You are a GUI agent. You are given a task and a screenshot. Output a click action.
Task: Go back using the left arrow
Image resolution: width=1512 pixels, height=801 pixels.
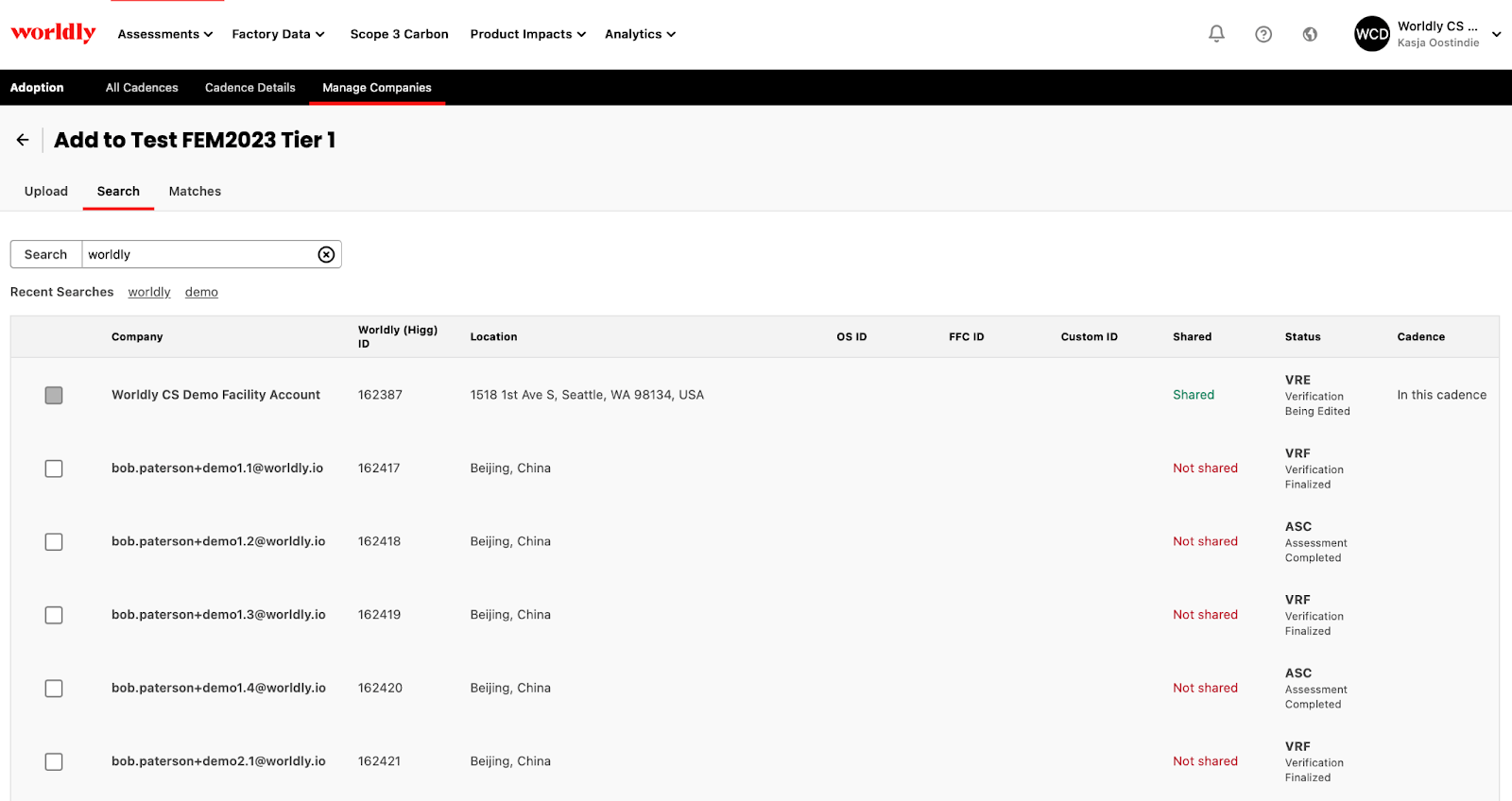pyautogui.click(x=23, y=140)
